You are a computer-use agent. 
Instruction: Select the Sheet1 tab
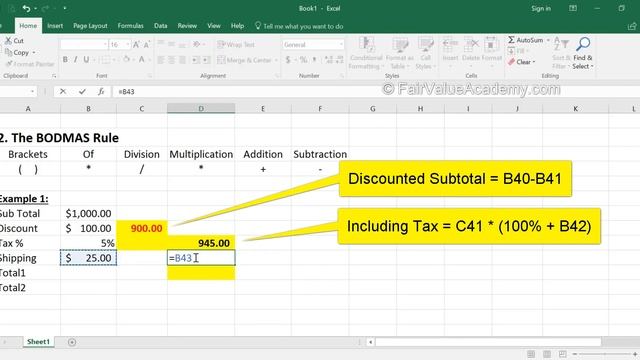point(38,342)
